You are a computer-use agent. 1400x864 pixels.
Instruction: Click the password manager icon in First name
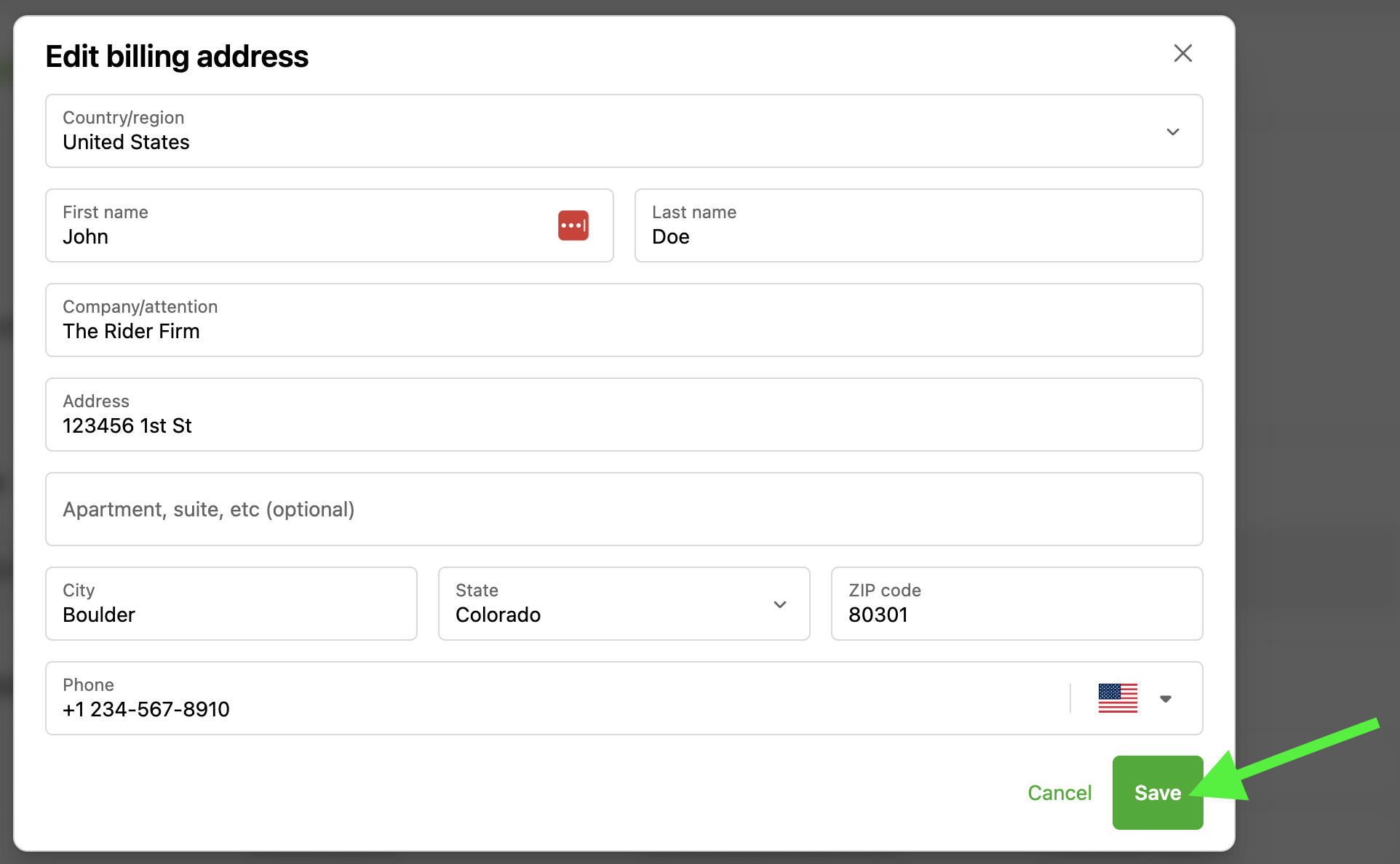click(573, 225)
